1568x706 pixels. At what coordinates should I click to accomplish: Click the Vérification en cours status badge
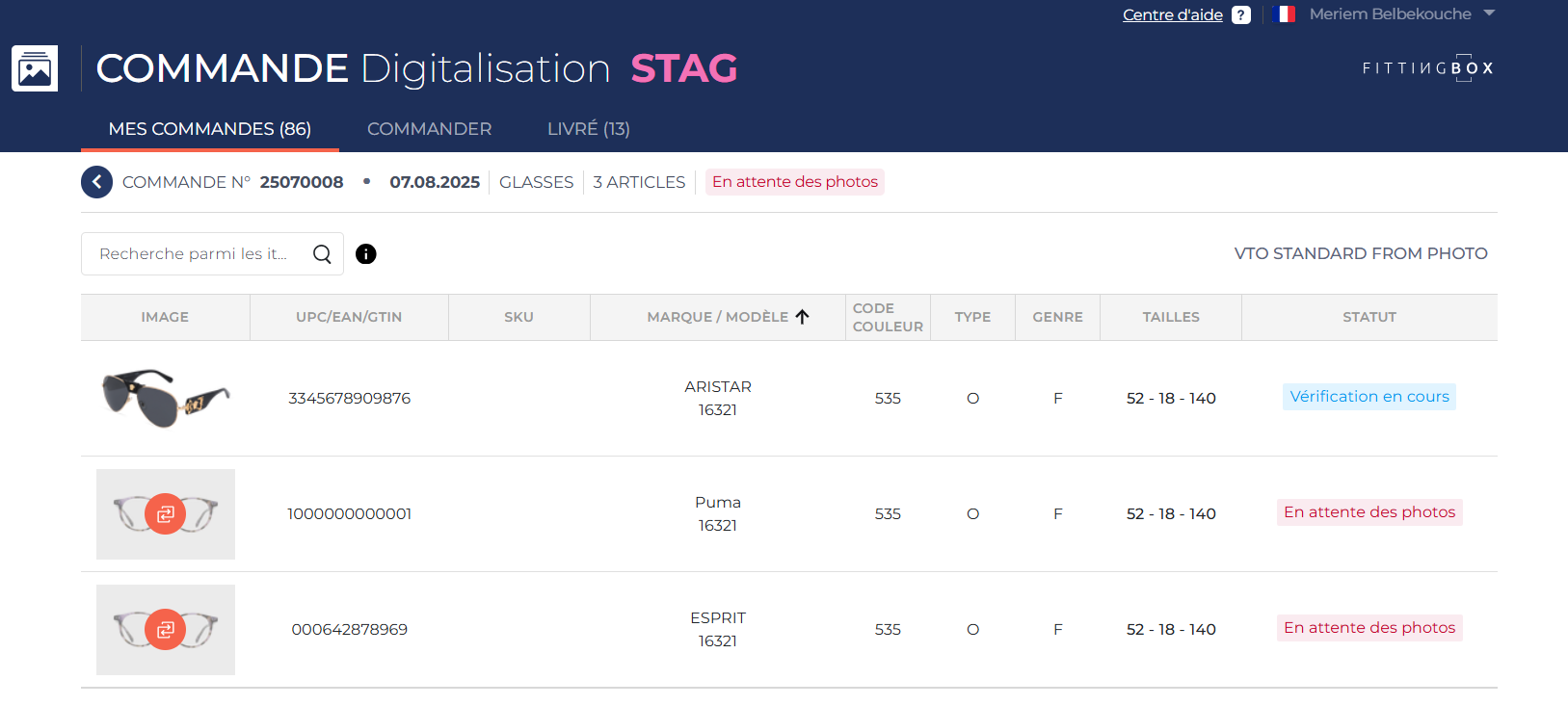(x=1369, y=397)
